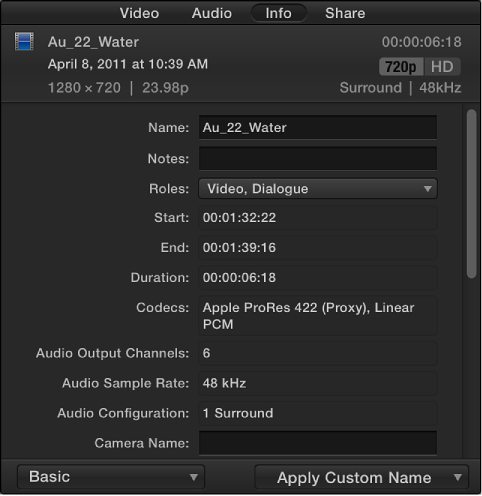
Task: Switch to the Audio tab
Action: pyautogui.click(x=212, y=13)
